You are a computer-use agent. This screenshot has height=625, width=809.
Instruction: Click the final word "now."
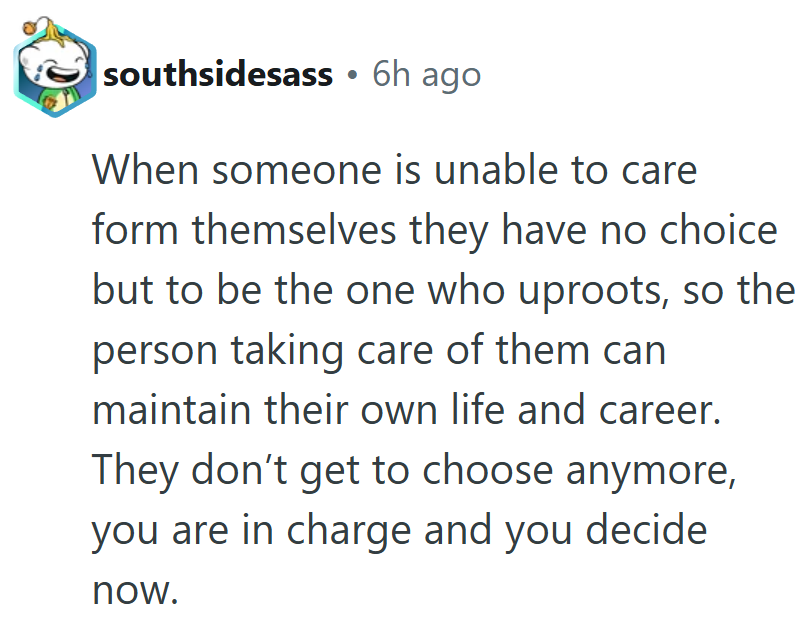pos(135,591)
